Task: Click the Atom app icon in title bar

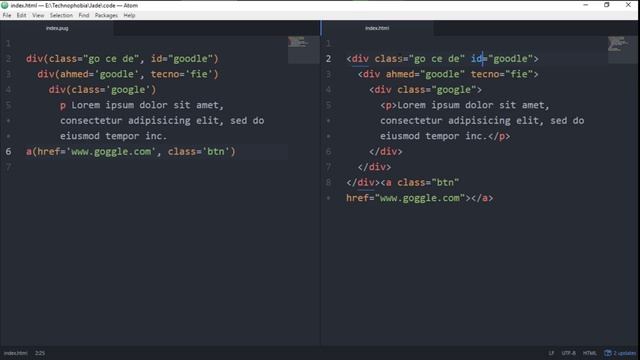Action: (x=5, y=5)
